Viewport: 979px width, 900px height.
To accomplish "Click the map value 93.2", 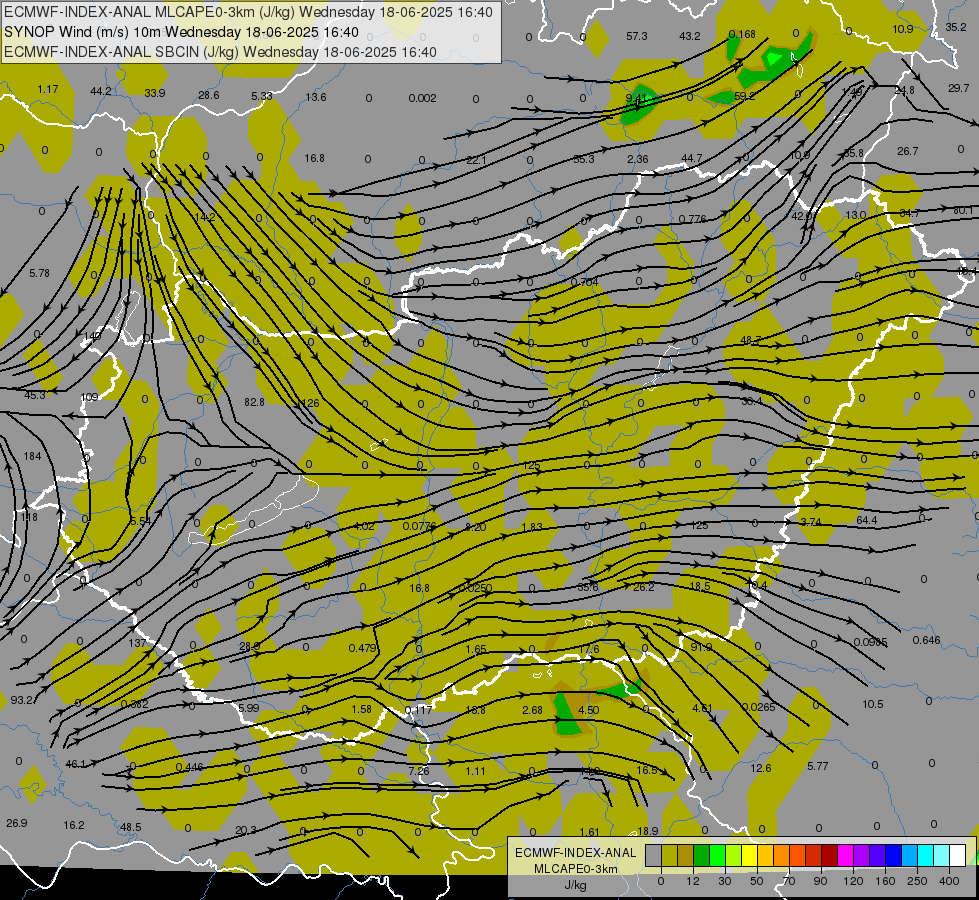I will (x=21, y=700).
